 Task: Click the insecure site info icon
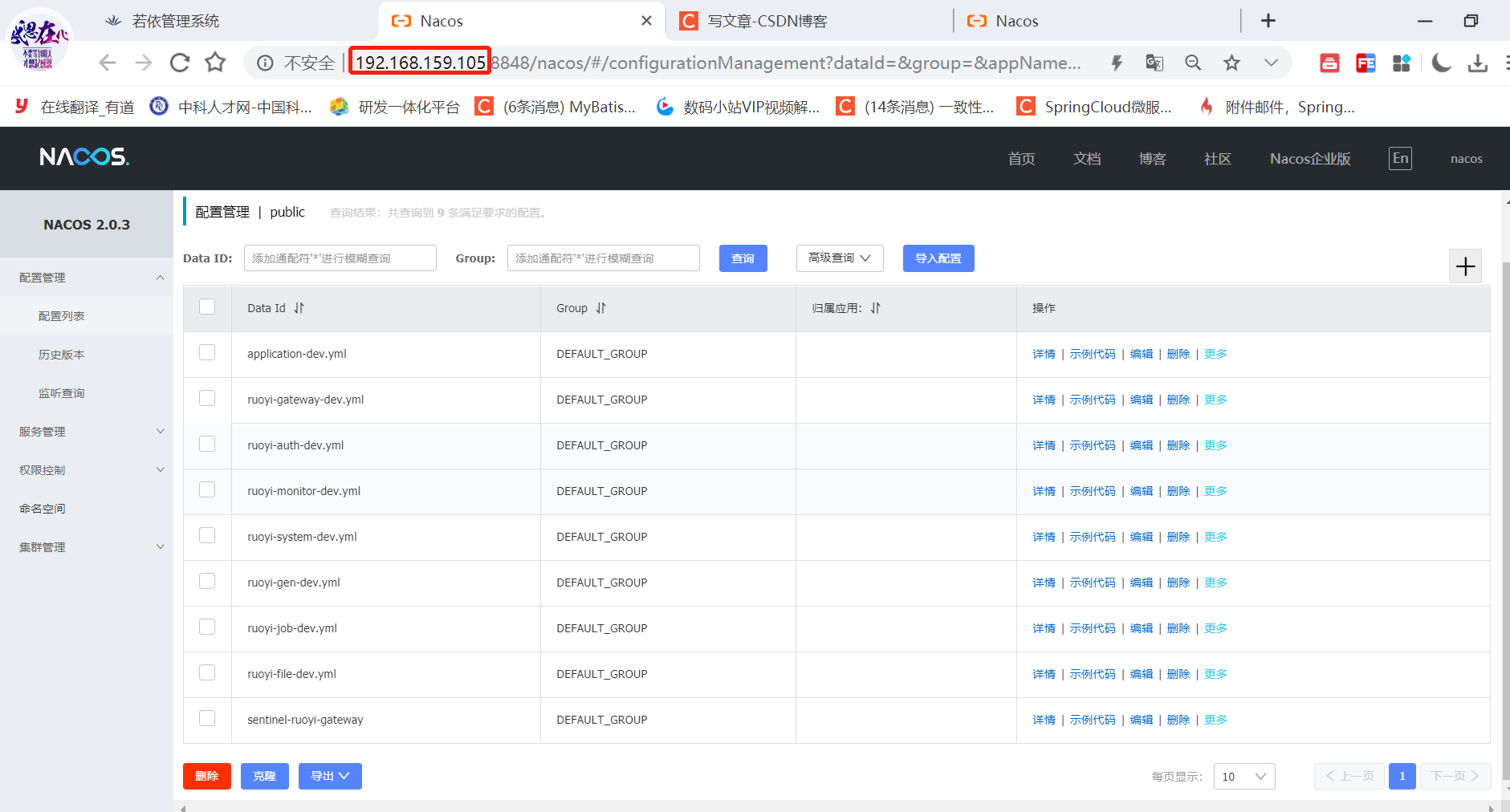[265, 63]
